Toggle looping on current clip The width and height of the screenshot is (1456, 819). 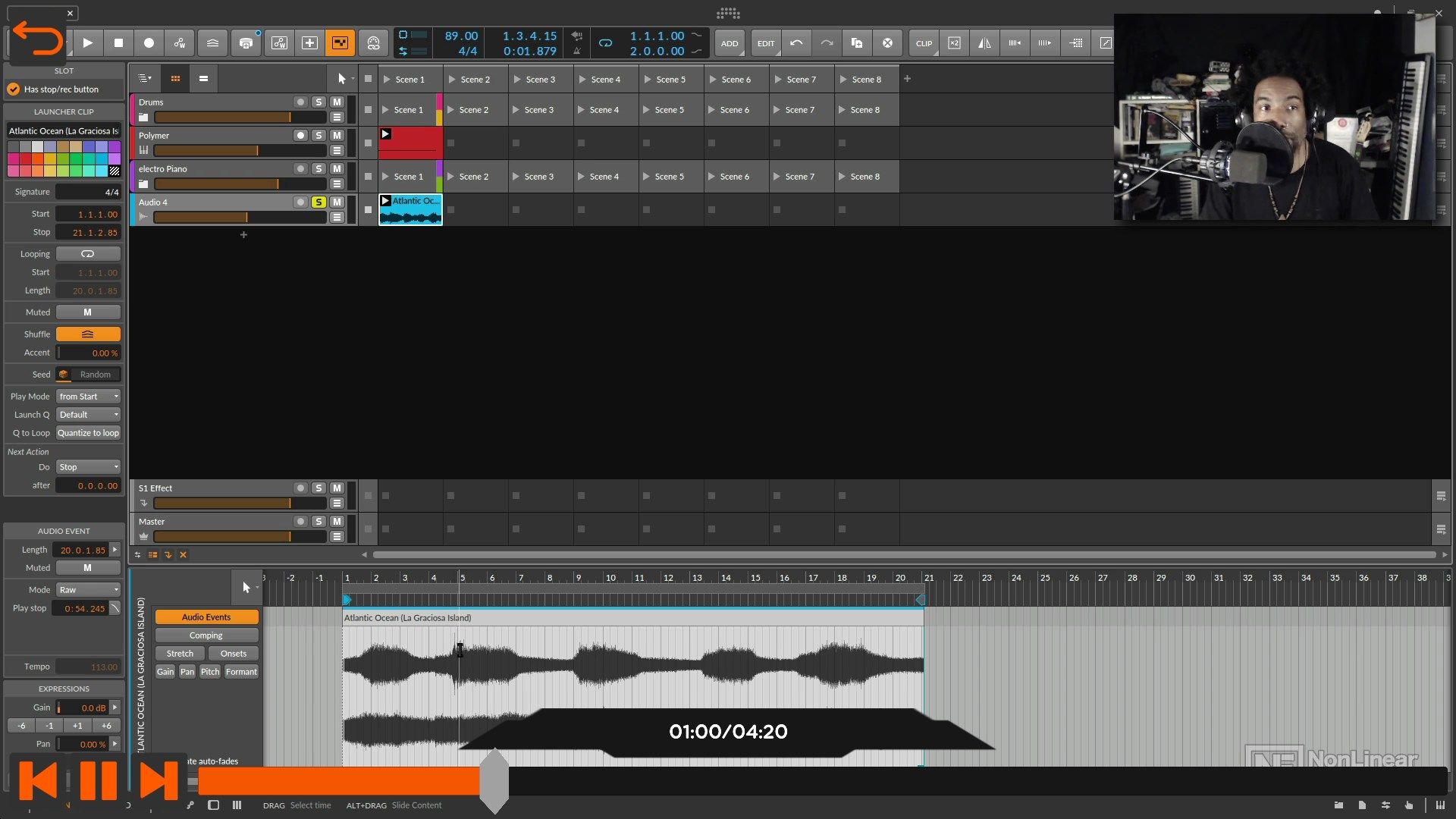[87, 253]
